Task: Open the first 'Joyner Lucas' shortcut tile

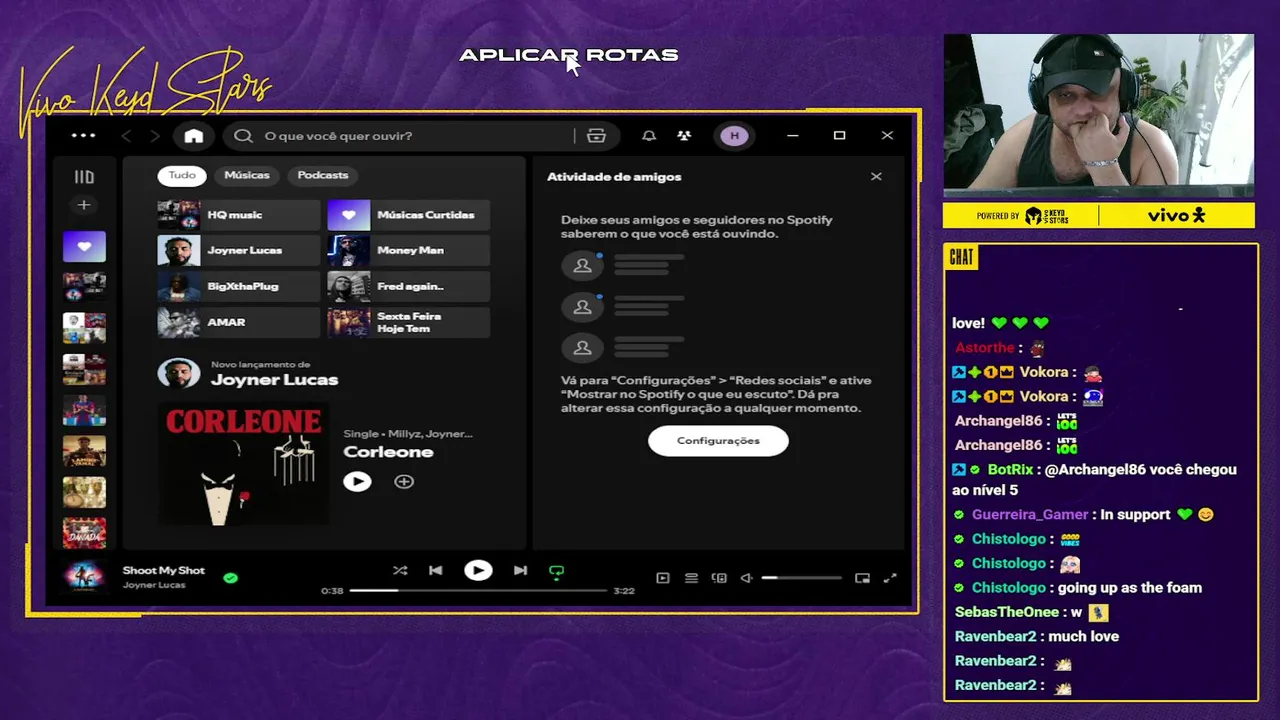Action: [x=239, y=251]
